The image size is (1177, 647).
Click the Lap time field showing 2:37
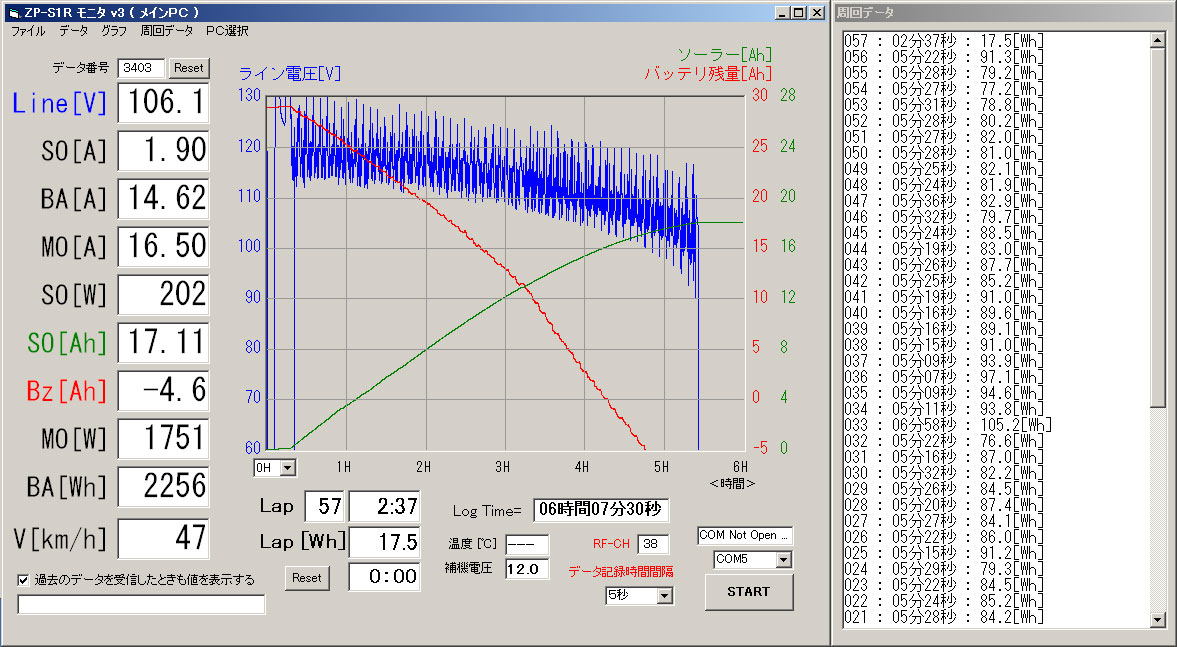click(x=384, y=507)
